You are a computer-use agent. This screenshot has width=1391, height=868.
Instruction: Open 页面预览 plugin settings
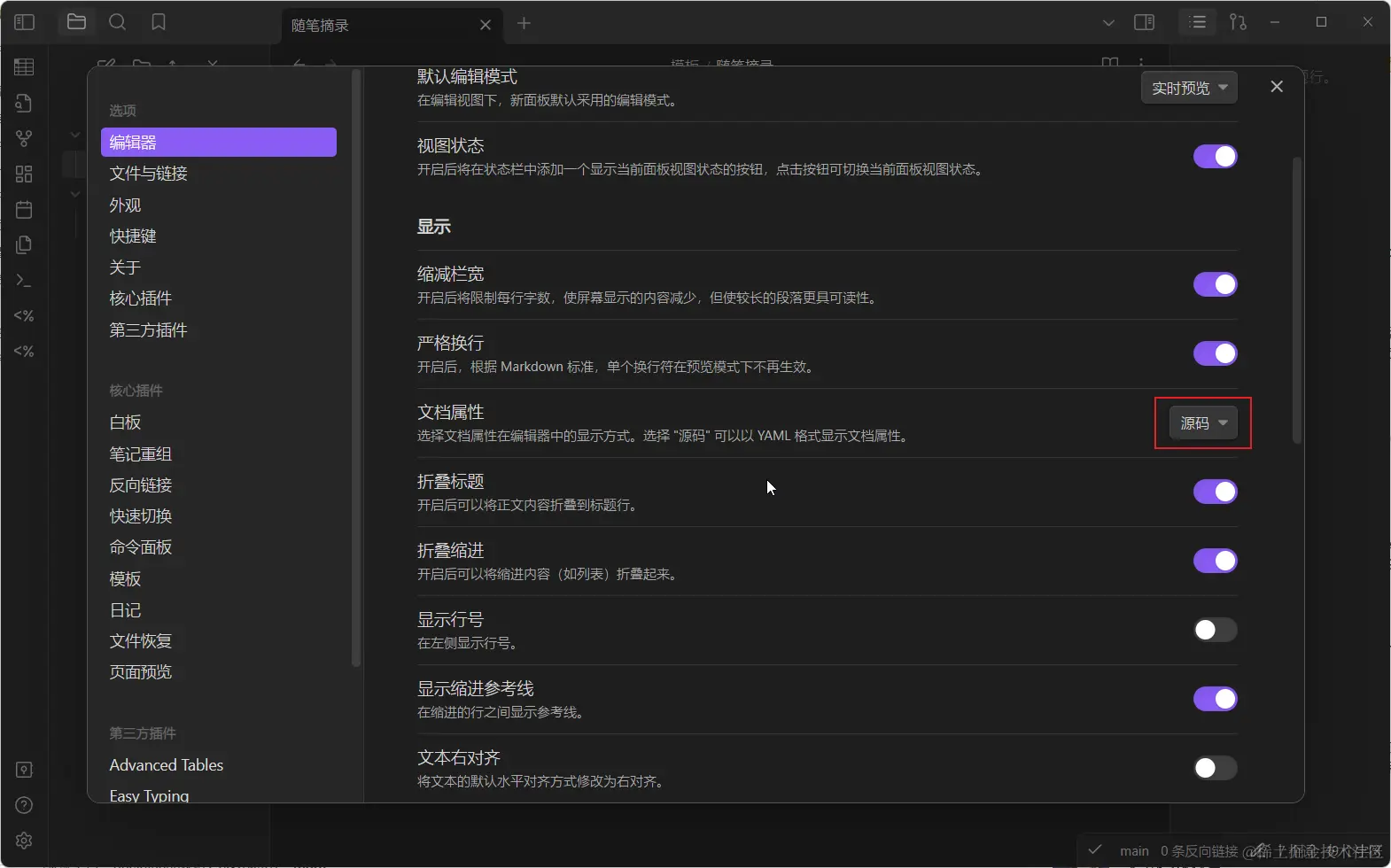[219, 672]
